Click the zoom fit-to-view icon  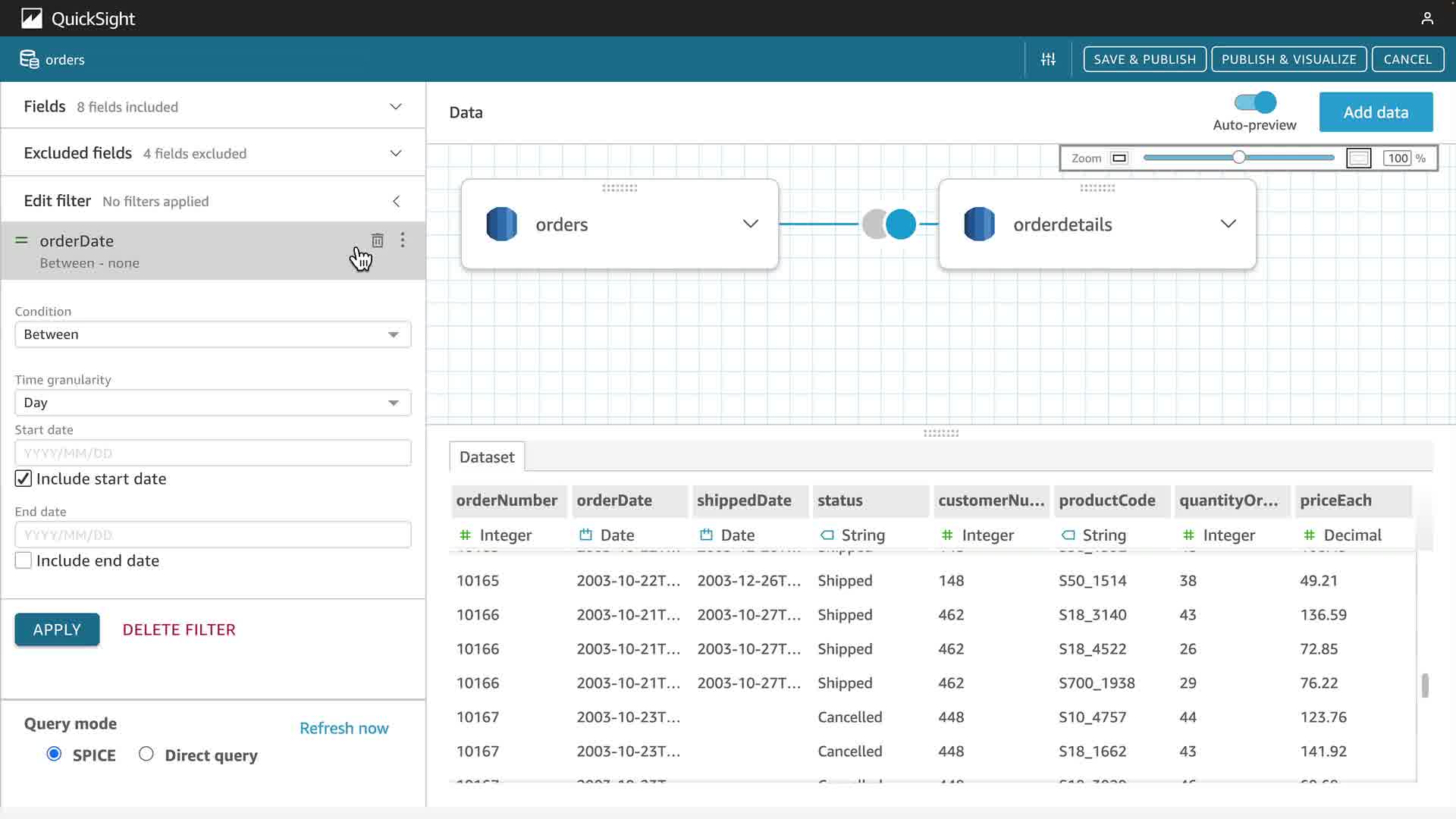point(1358,158)
